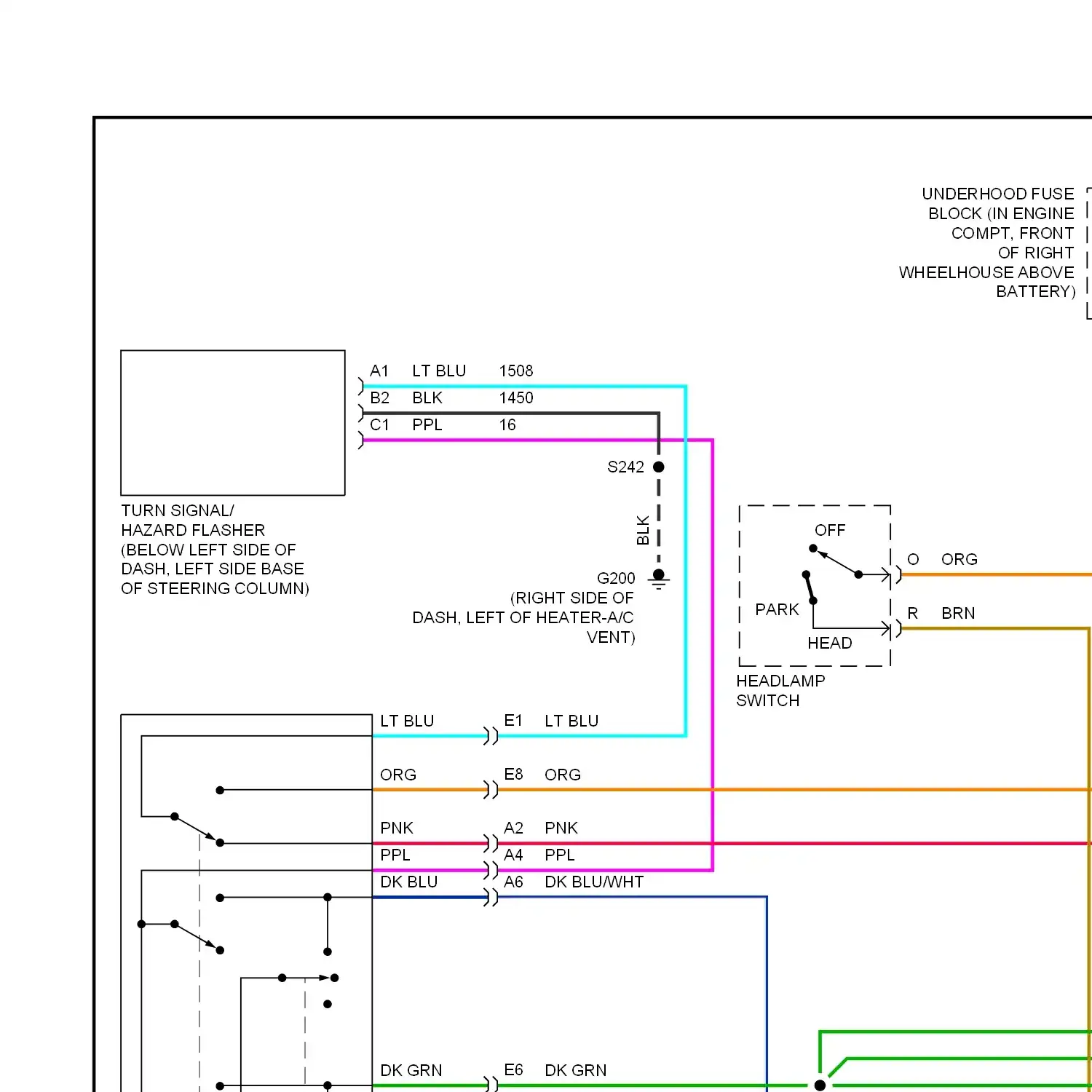Select the "HEAD" position label
Screen dimensions: 1092x1092
click(x=830, y=644)
